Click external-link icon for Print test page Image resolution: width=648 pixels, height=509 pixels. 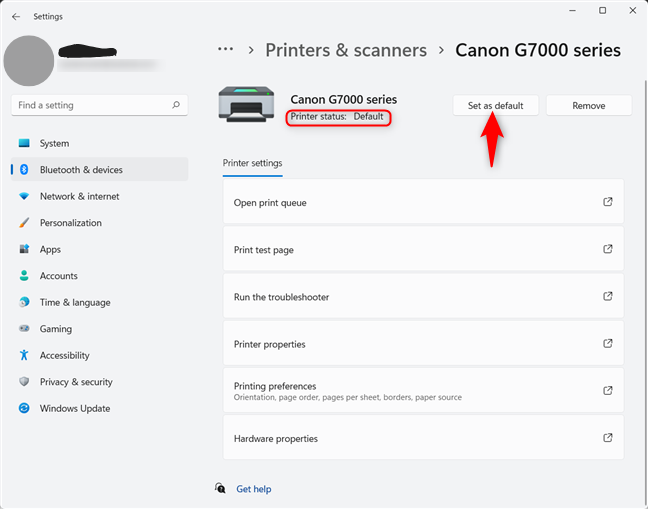608,249
